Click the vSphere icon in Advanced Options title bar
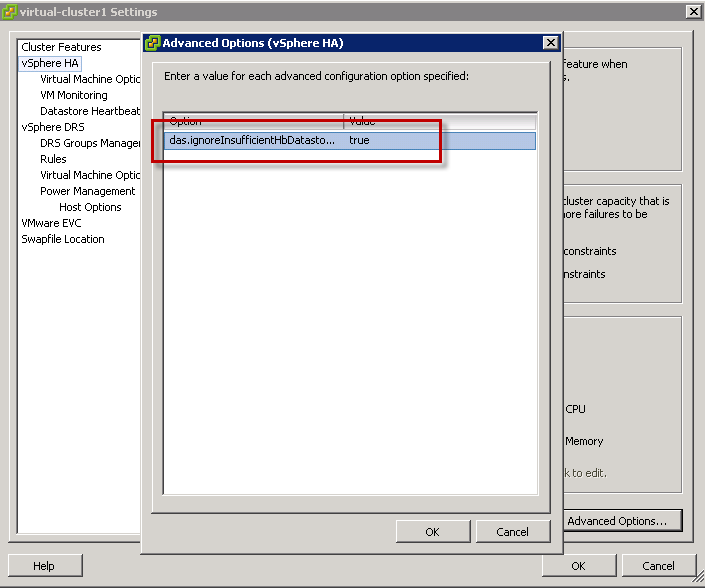 [x=152, y=43]
